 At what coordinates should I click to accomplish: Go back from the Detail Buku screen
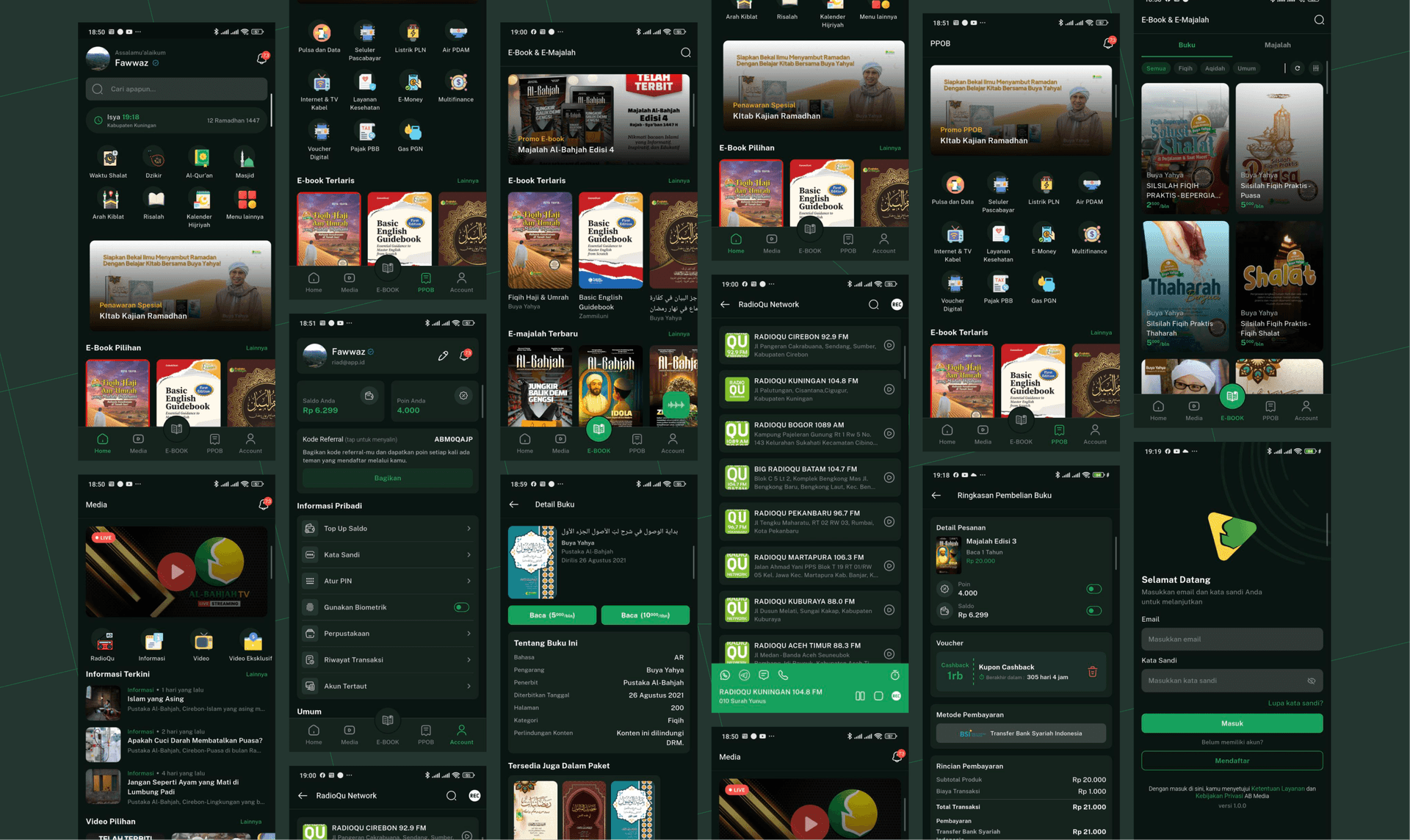pos(514,504)
